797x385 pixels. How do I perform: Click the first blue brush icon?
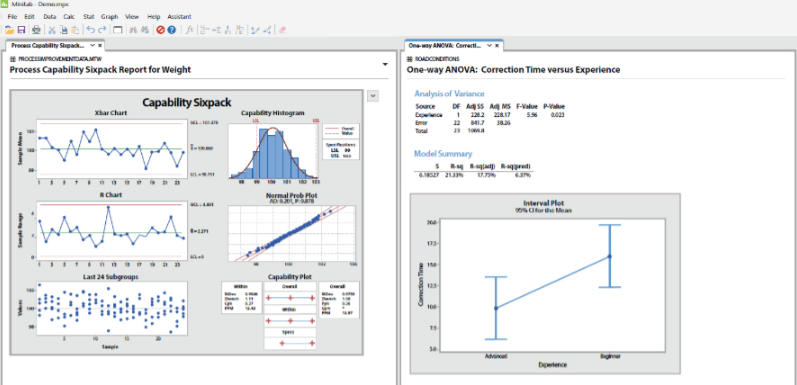point(255,30)
